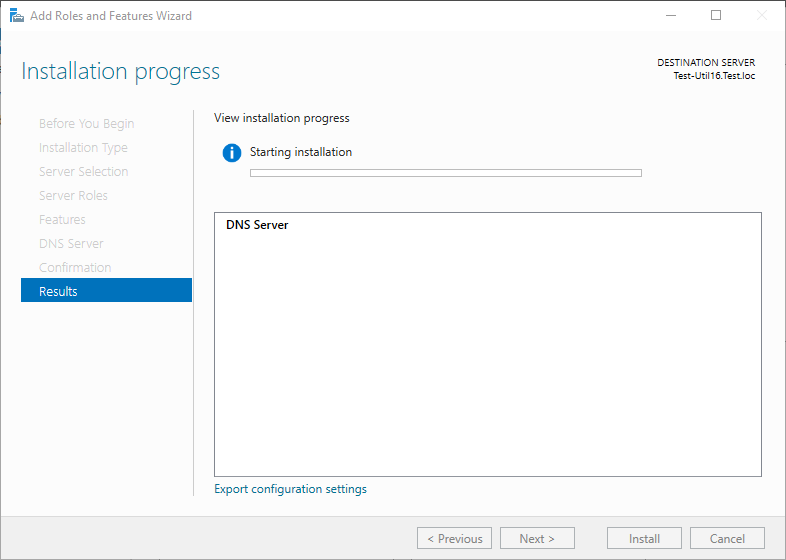Close the wizard with the X button
The height and width of the screenshot is (560, 786).
(761, 16)
